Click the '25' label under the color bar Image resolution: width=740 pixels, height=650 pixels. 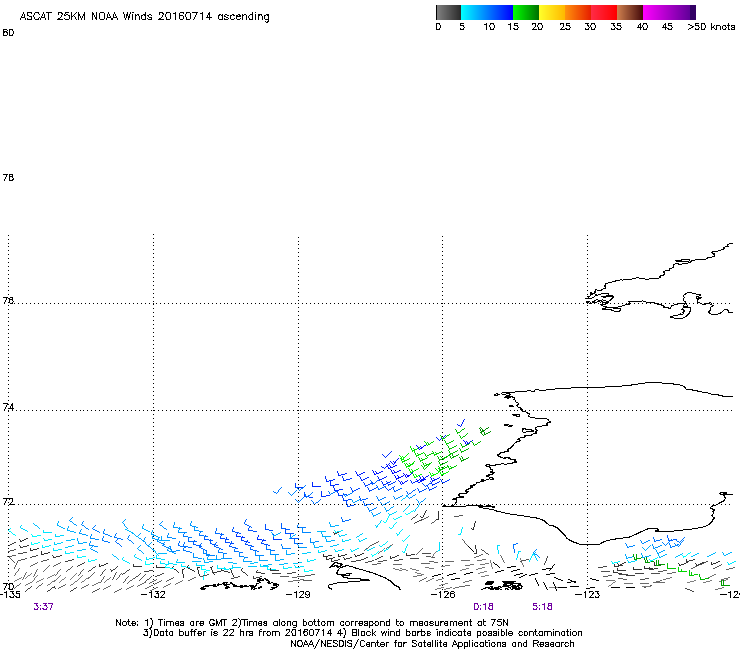tap(565, 27)
